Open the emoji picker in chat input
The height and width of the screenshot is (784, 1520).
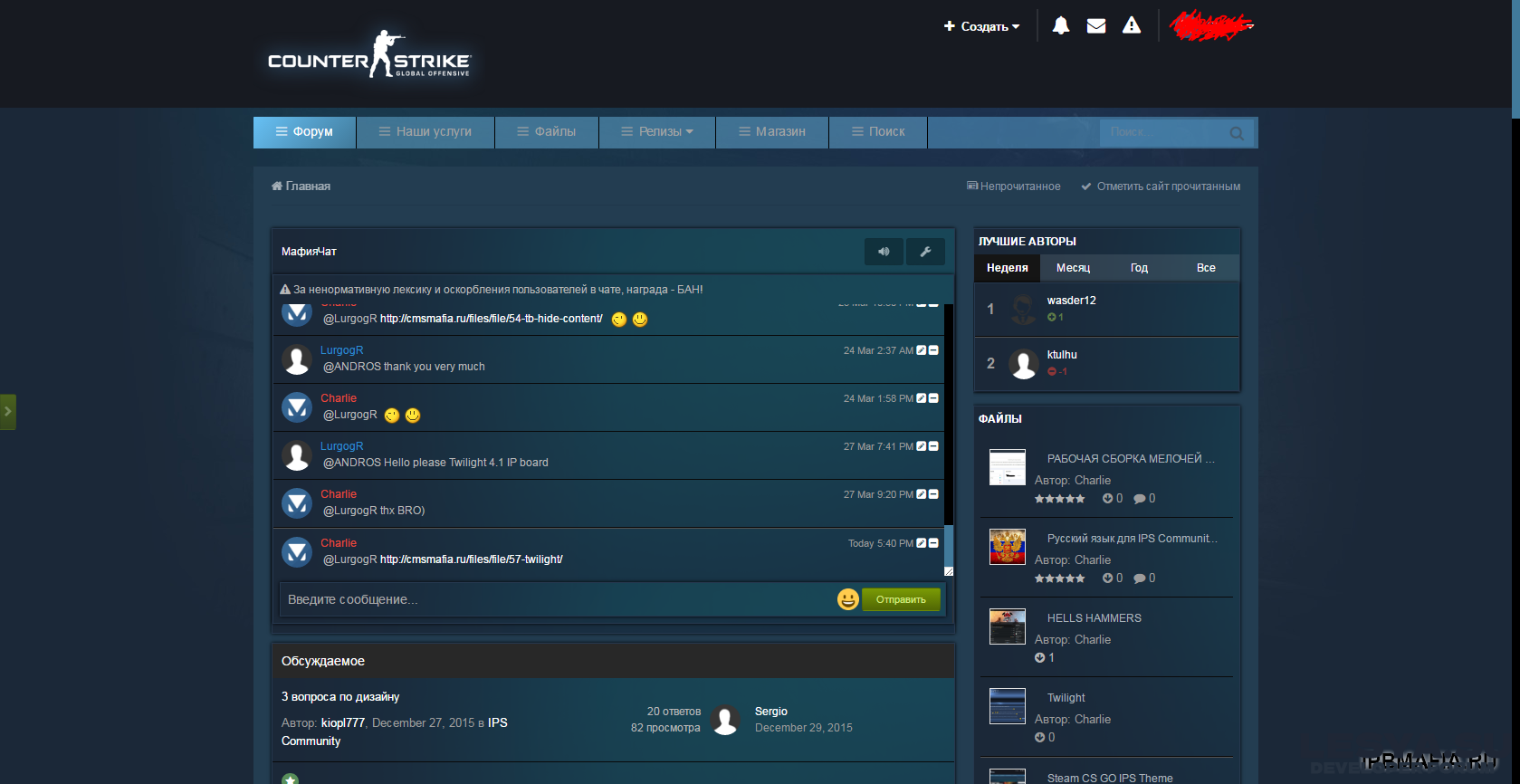coord(847,599)
